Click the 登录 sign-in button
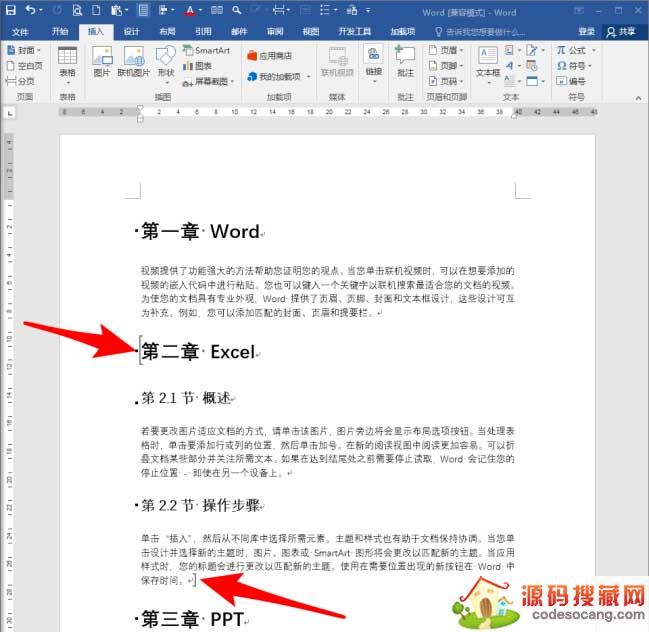Screen dimensions: 649x632 coord(586,31)
